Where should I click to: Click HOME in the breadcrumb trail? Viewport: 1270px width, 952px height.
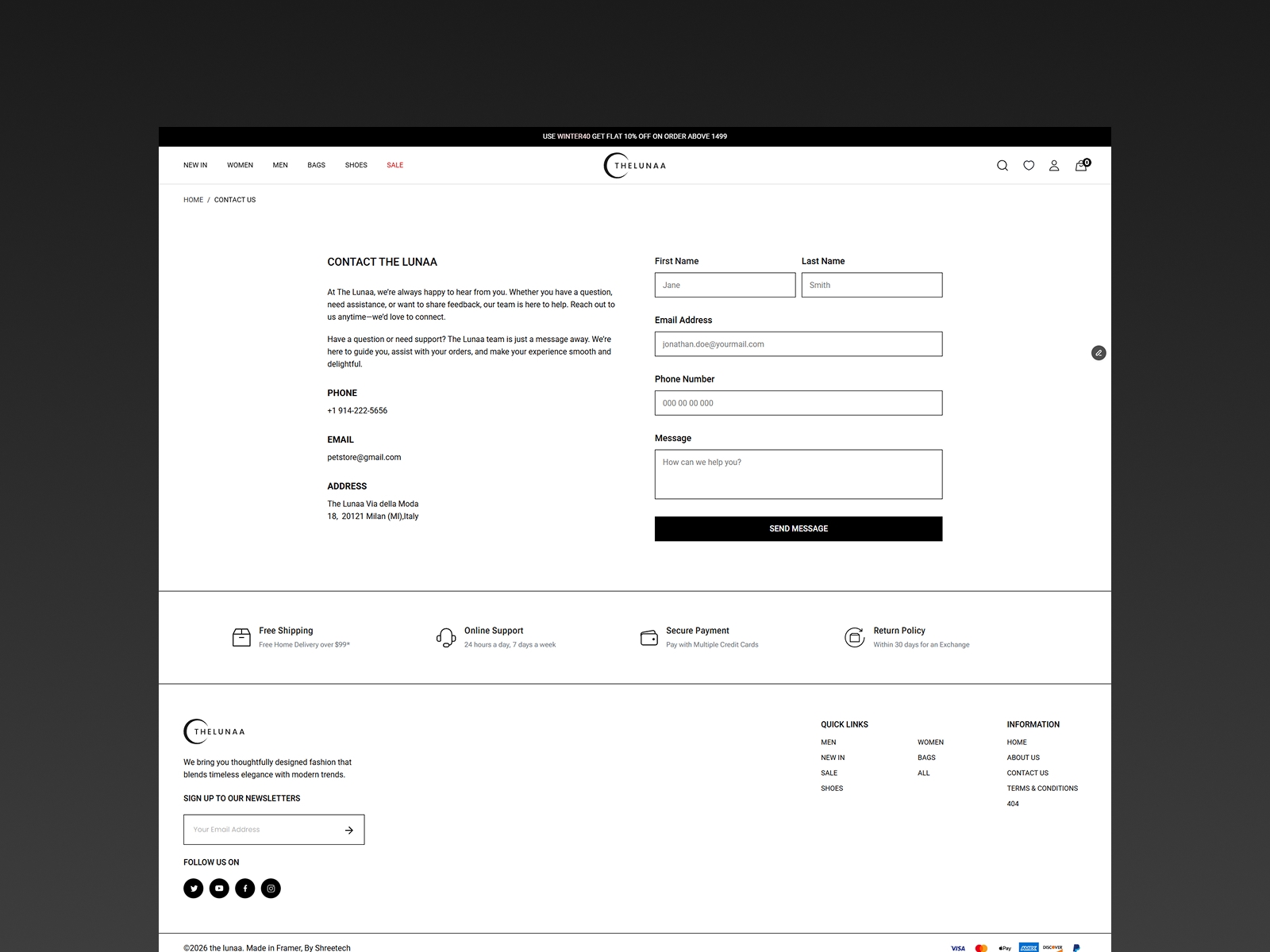pos(193,200)
